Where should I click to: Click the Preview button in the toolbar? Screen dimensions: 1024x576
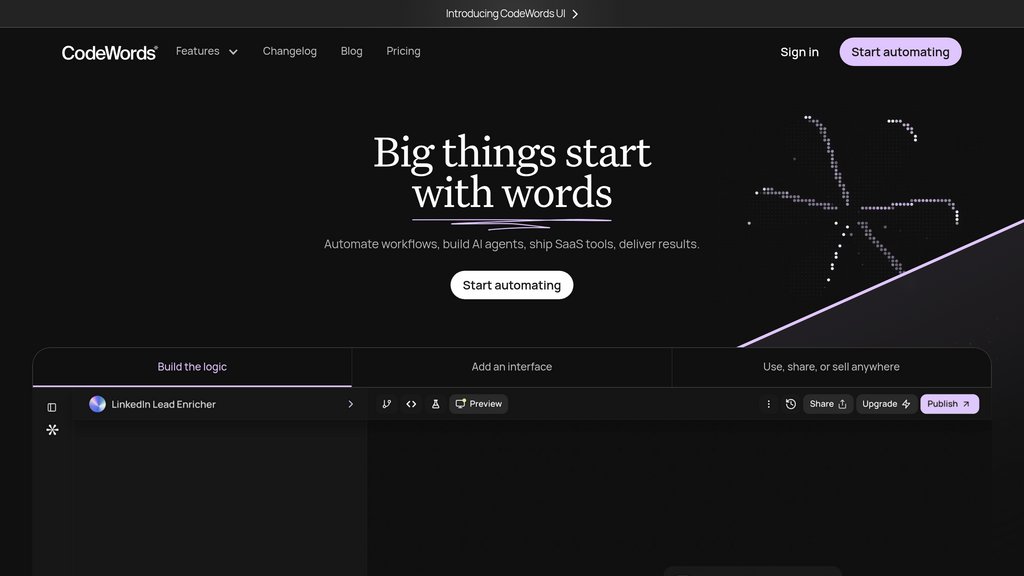point(478,404)
